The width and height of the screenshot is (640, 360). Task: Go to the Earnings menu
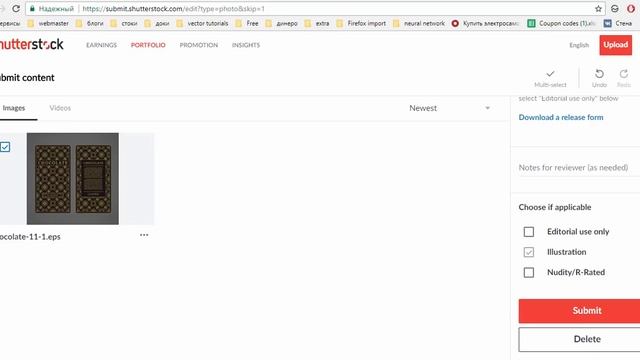[x=101, y=45]
